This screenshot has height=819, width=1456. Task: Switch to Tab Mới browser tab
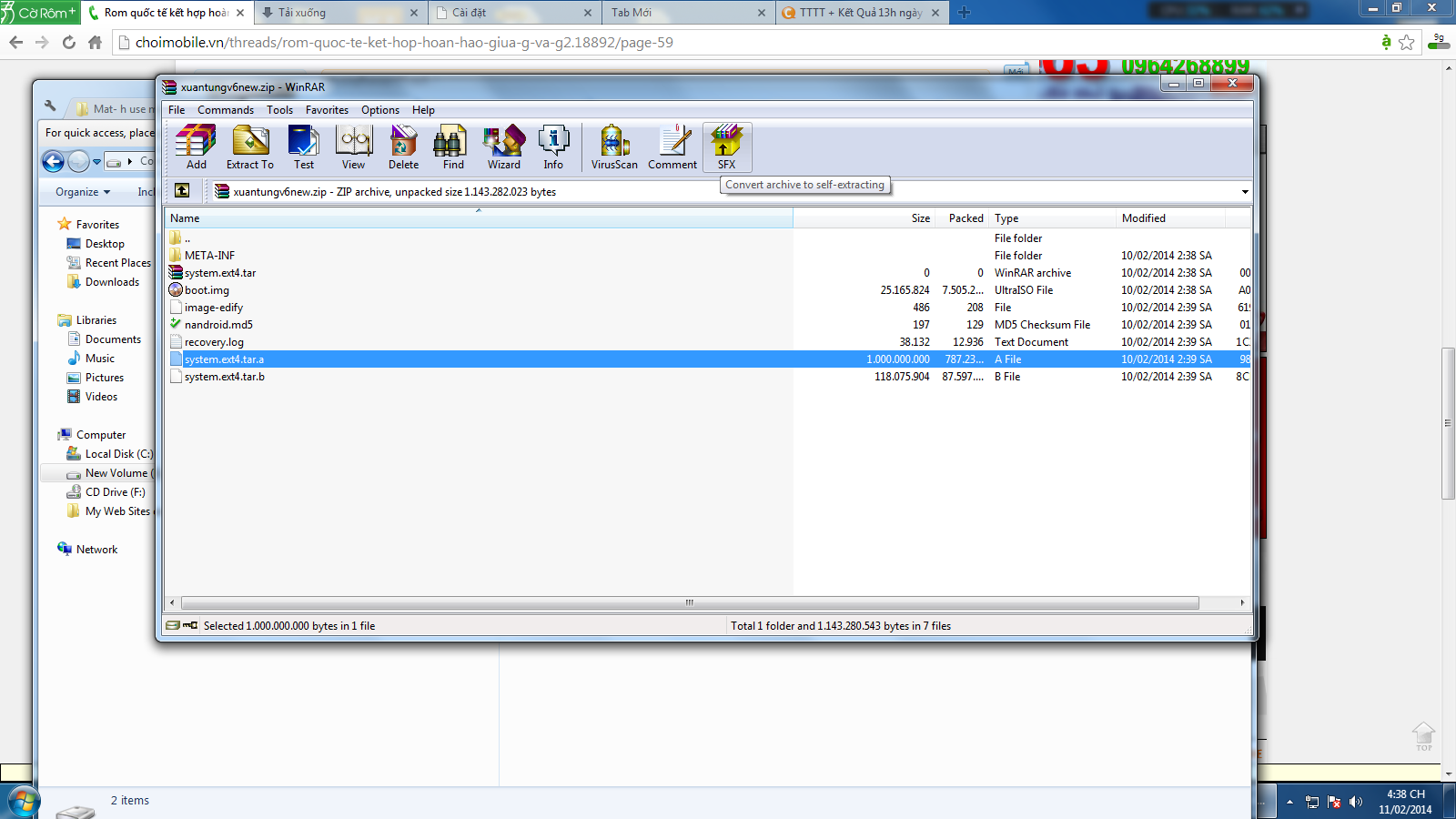[688, 13]
